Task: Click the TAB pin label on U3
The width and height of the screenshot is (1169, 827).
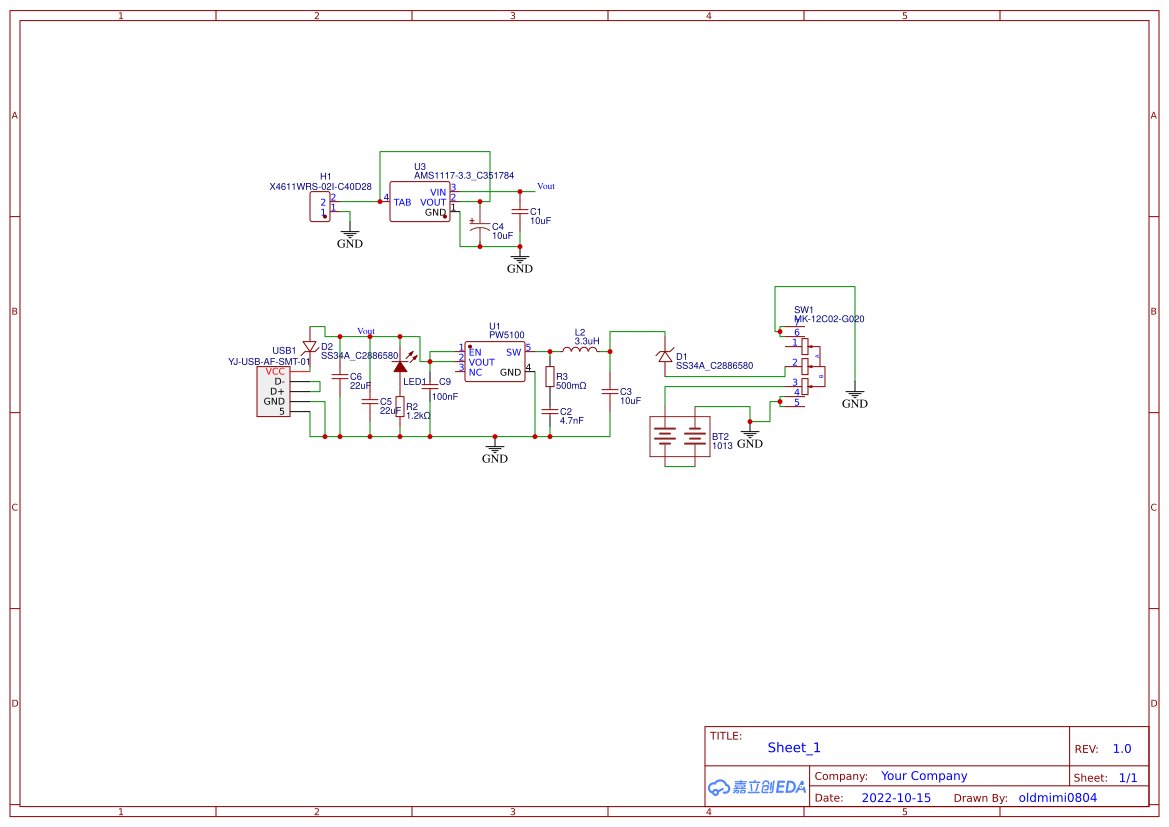Action: coord(403,202)
